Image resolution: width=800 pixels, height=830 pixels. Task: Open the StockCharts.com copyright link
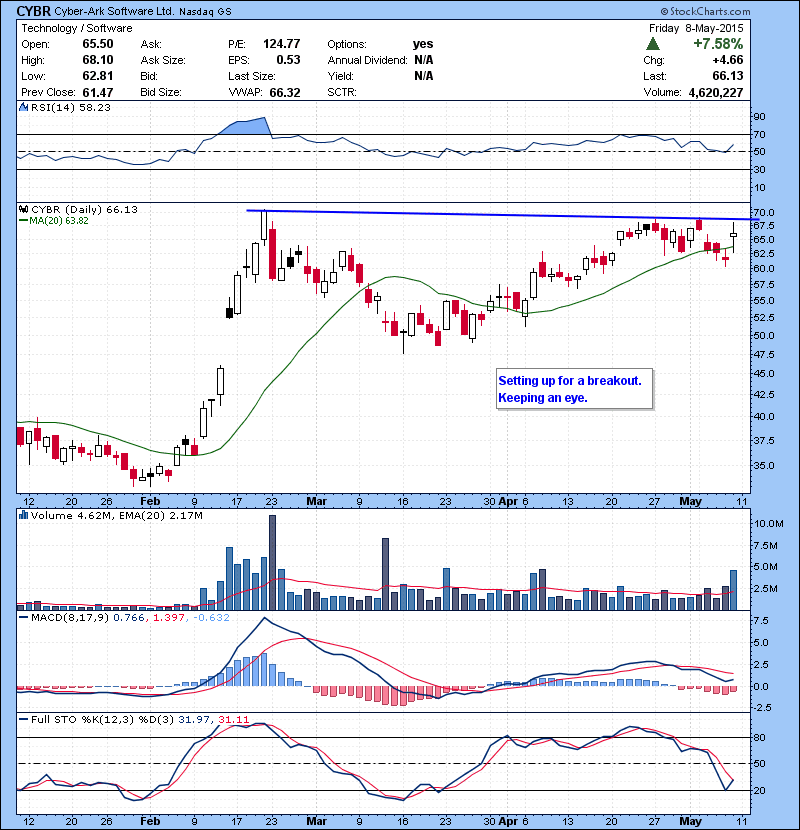point(705,11)
